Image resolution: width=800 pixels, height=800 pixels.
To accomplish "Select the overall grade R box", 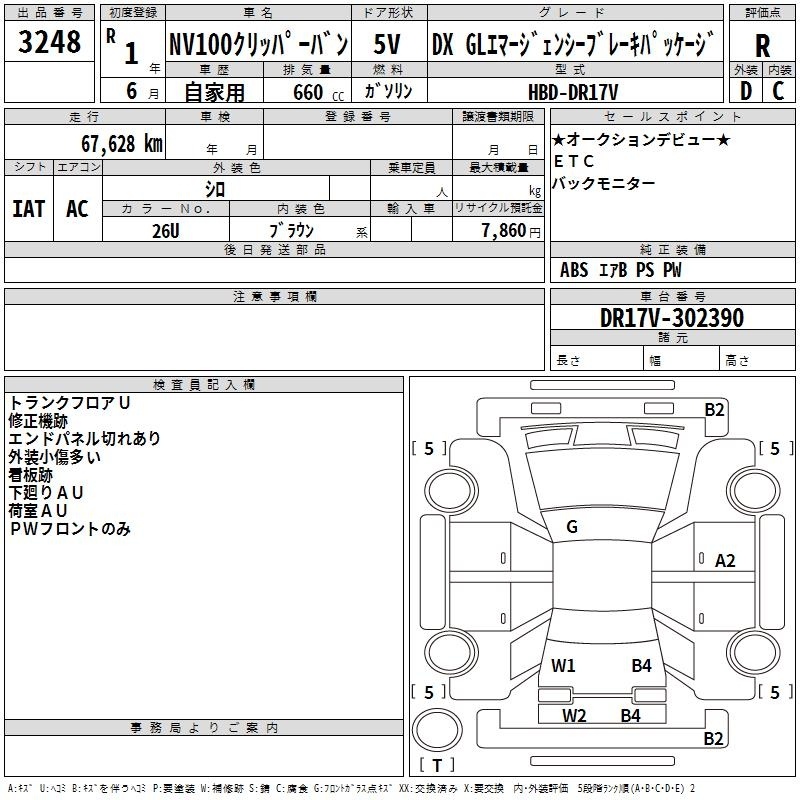I will pyautogui.click(x=763, y=46).
